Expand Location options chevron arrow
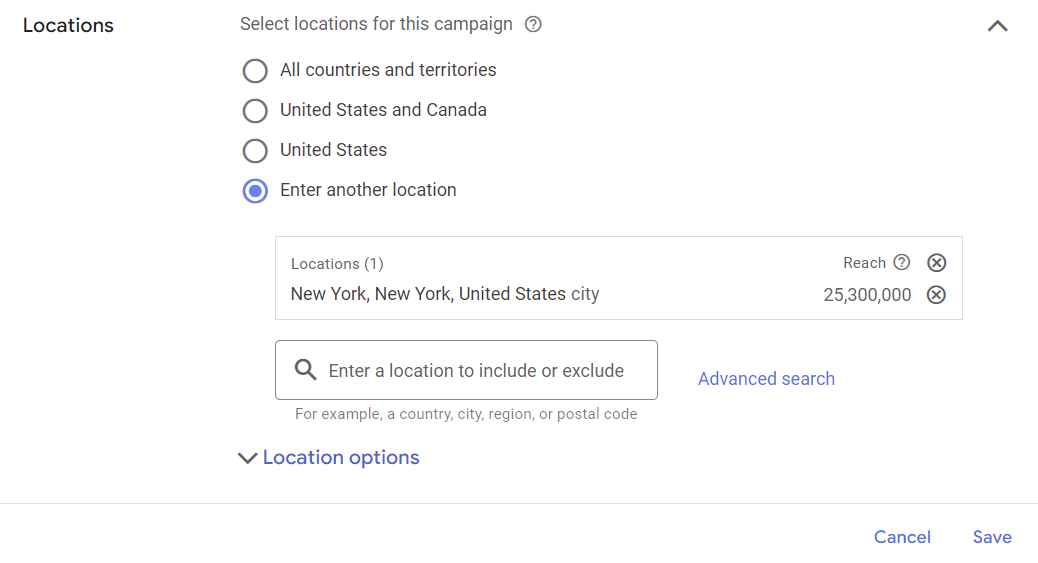Image resolution: width=1038 pixels, height=563 pixels. (x=247, y=458)
